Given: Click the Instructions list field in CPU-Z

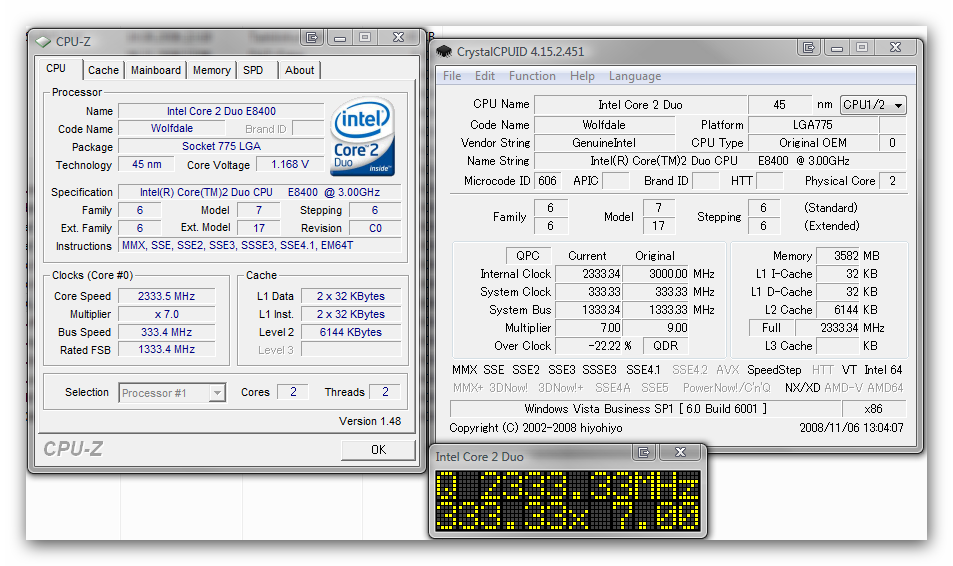Looking at the screenshot, I should click(x=260, y=246).
